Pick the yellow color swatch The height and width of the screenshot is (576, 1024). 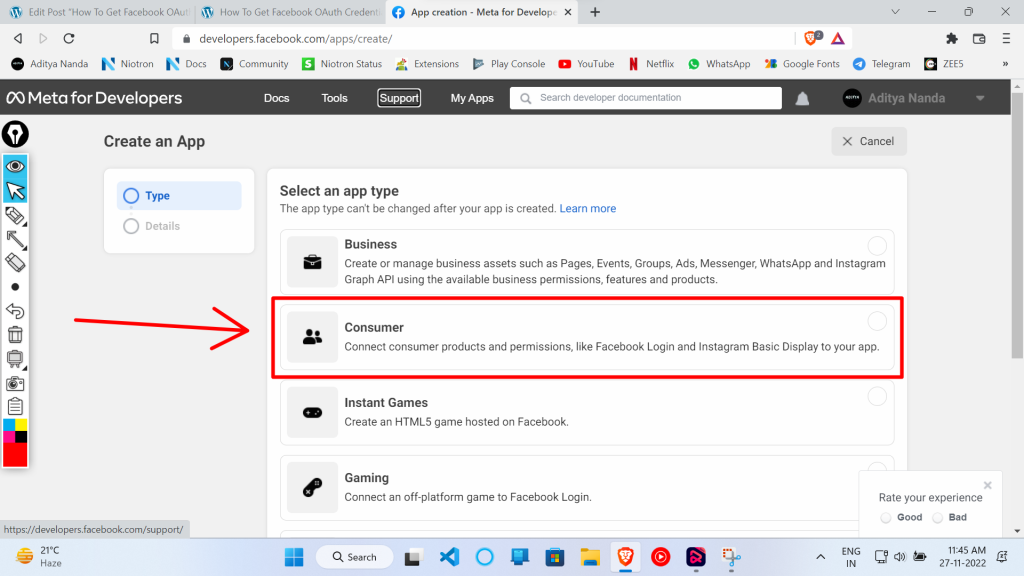[x=21, y=425]
